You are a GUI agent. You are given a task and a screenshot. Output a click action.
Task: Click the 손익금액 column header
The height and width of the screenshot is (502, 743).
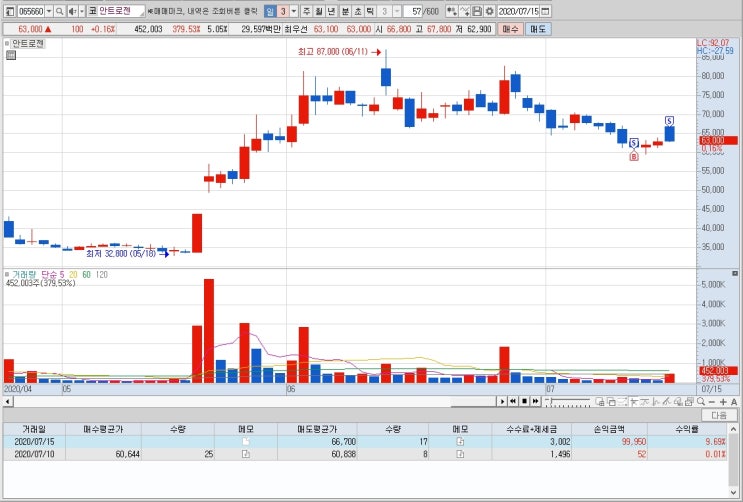point(609,429)
